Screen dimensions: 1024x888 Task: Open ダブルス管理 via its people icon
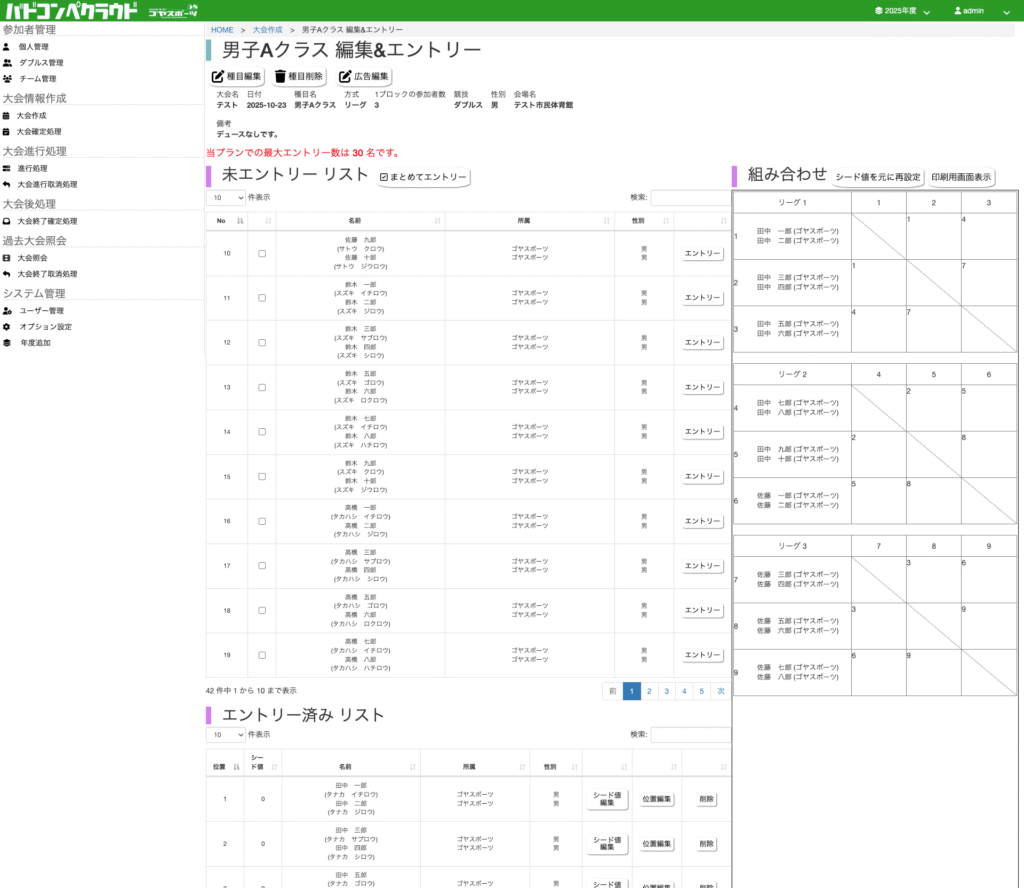(8, 63)
